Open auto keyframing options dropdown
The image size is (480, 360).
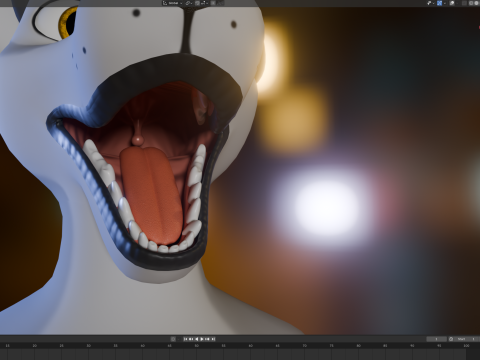coord(178,339)
